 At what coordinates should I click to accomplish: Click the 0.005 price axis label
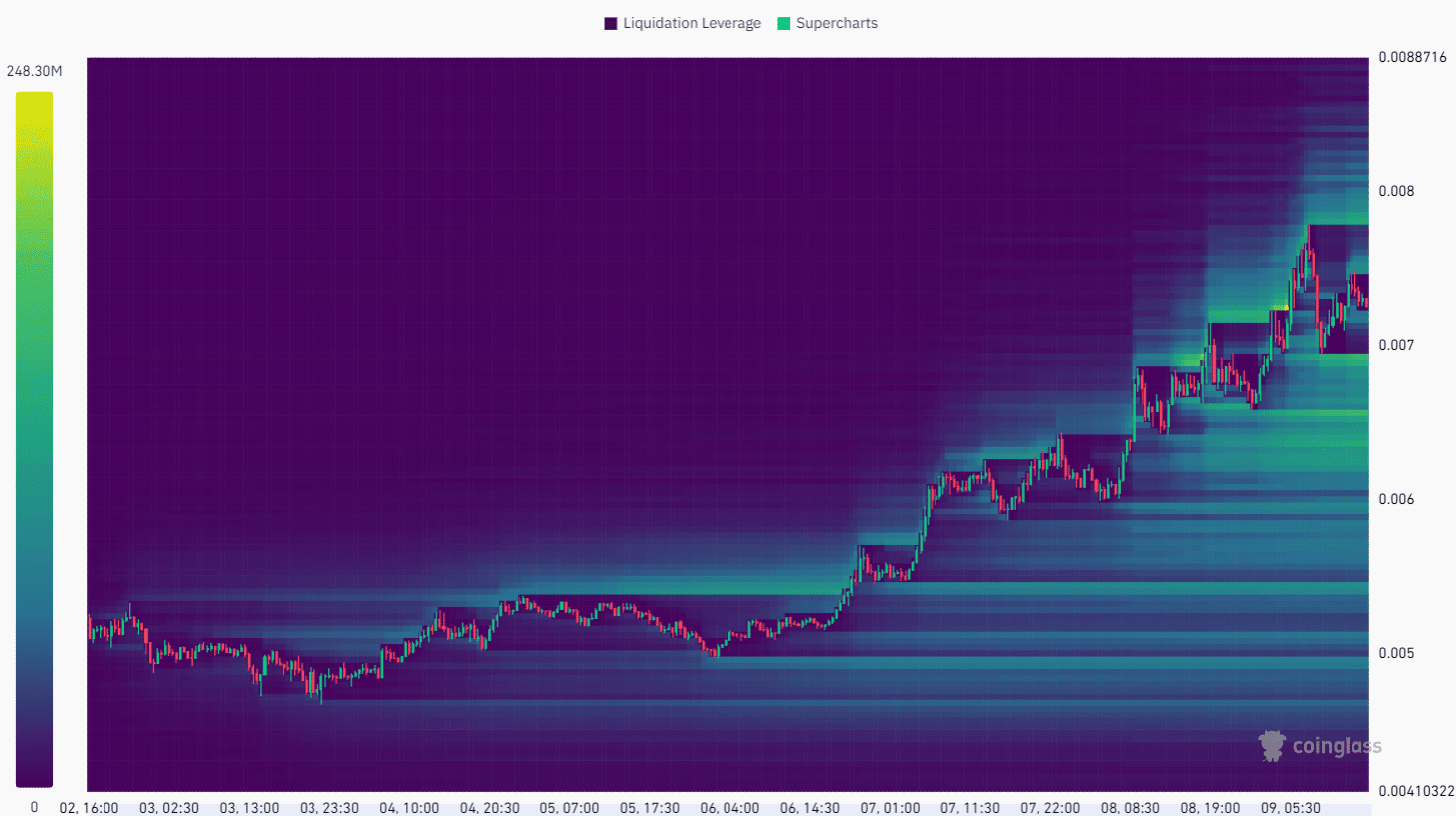(x=1396, y=653)
